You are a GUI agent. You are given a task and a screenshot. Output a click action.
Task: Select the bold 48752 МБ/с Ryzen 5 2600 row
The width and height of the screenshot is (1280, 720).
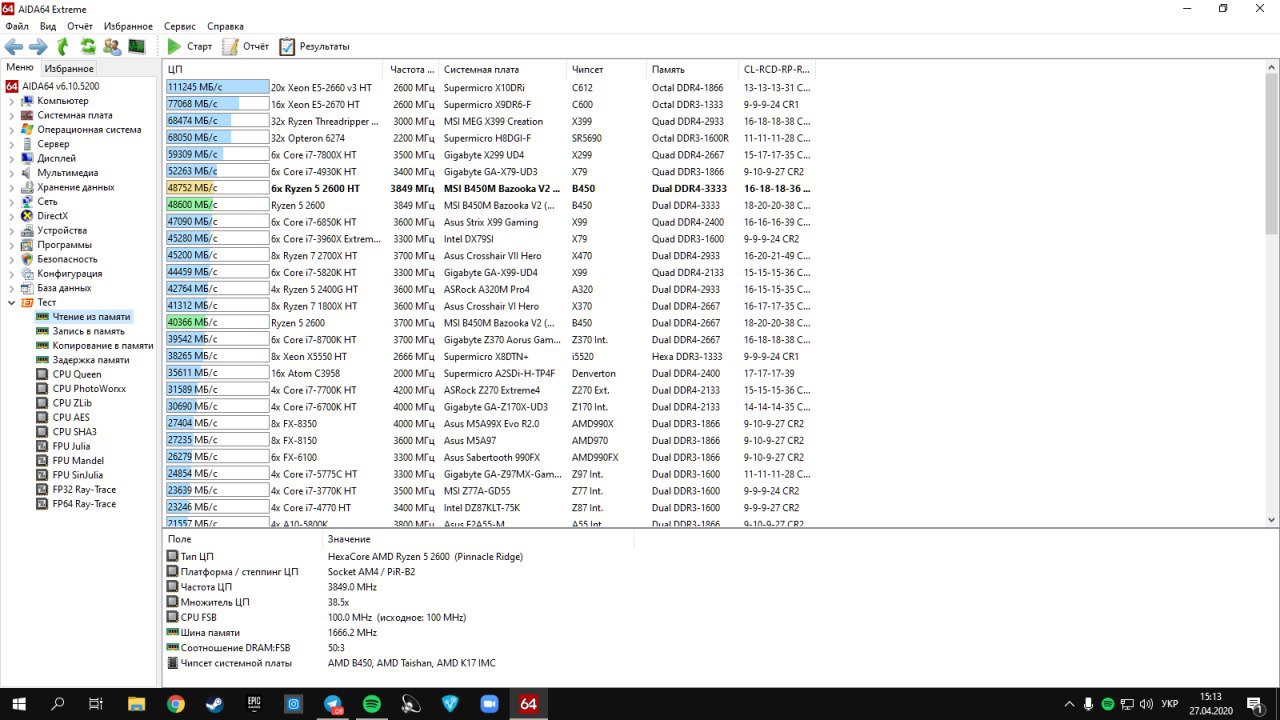[x=490, y=188]
